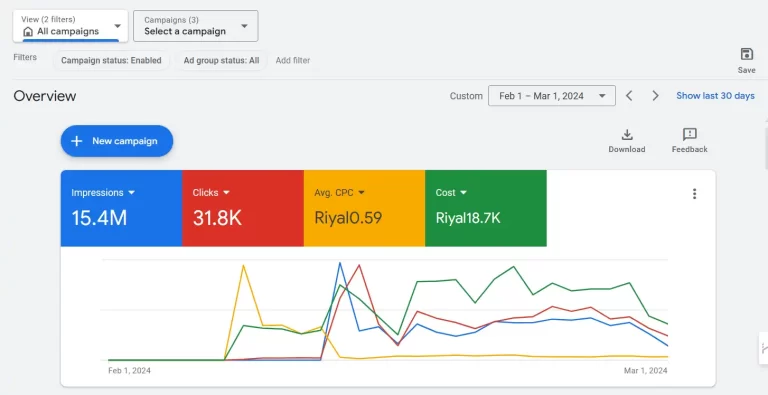Save the current view with Save icon

(x=746, y=60)
